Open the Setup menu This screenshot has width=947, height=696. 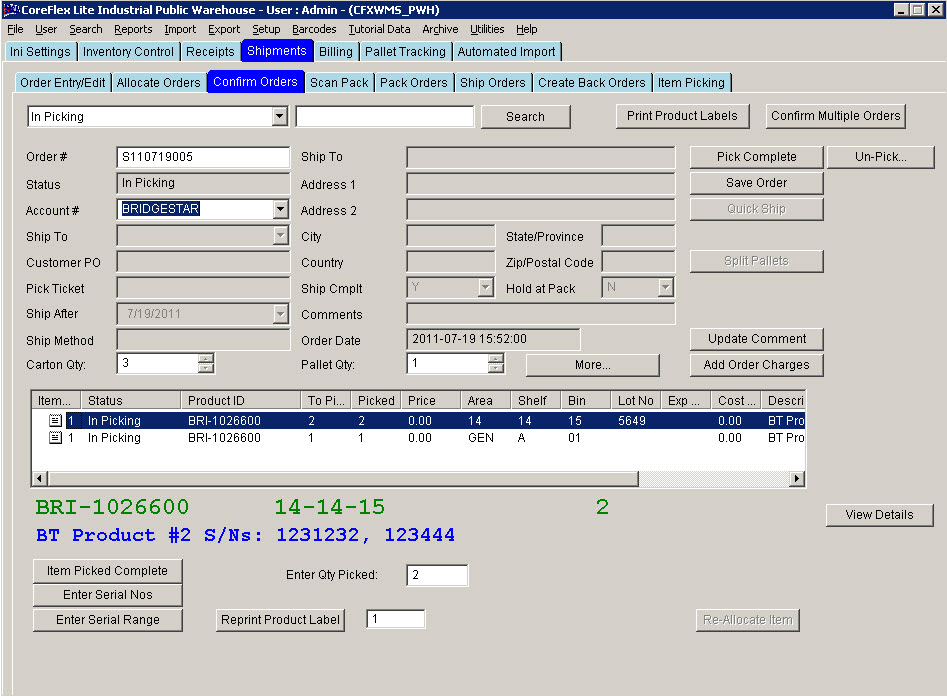(x=266, y=29)
